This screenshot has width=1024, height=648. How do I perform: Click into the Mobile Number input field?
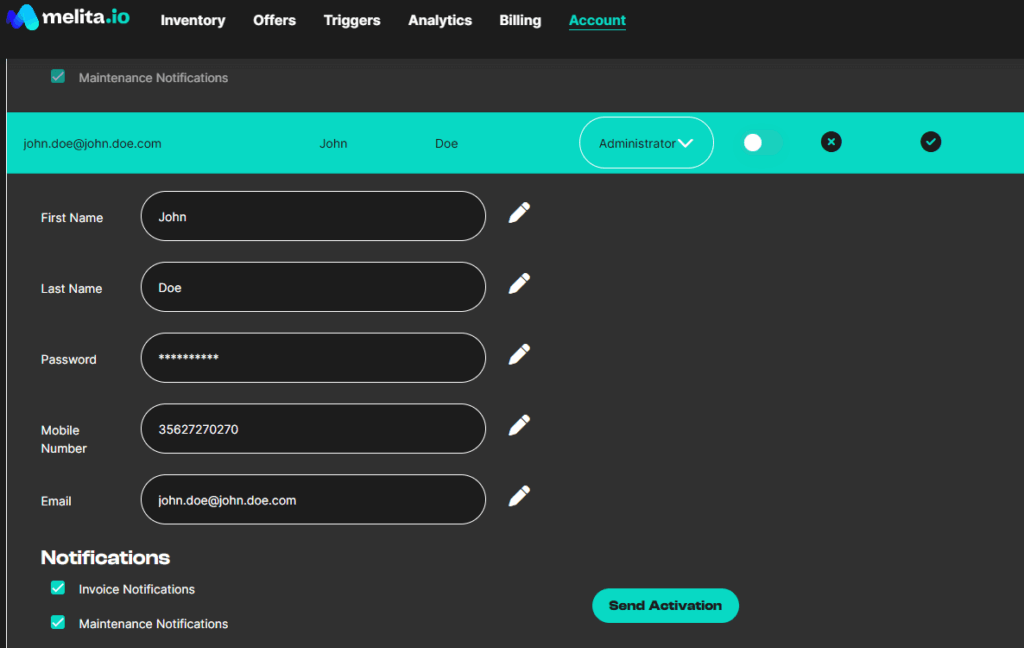point(313,429)
